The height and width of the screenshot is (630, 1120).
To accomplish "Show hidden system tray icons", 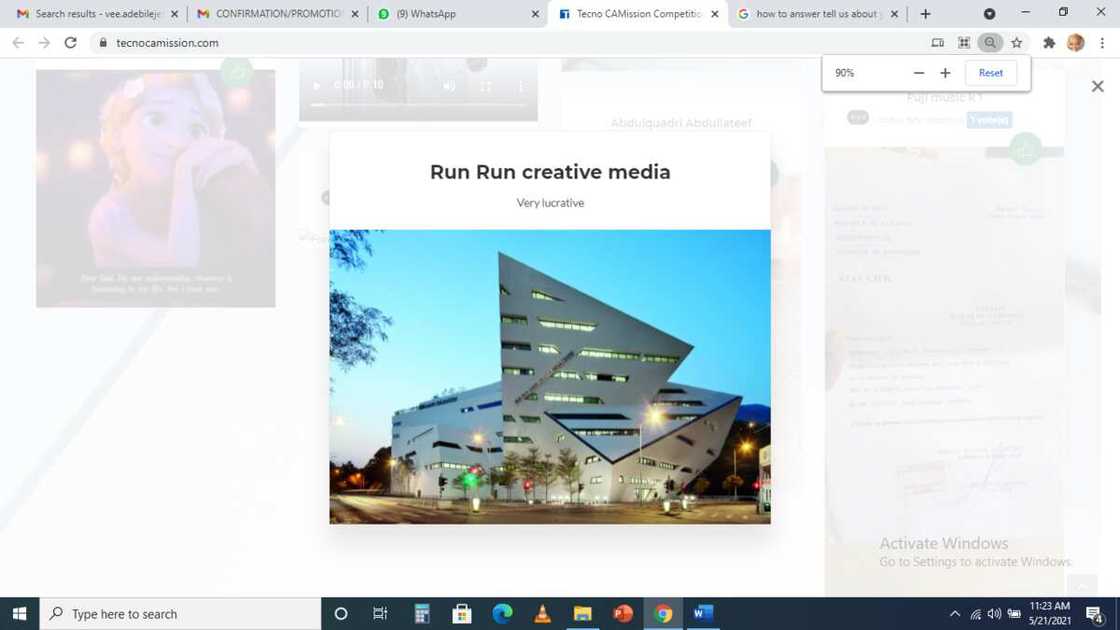I will pos(954,614).
